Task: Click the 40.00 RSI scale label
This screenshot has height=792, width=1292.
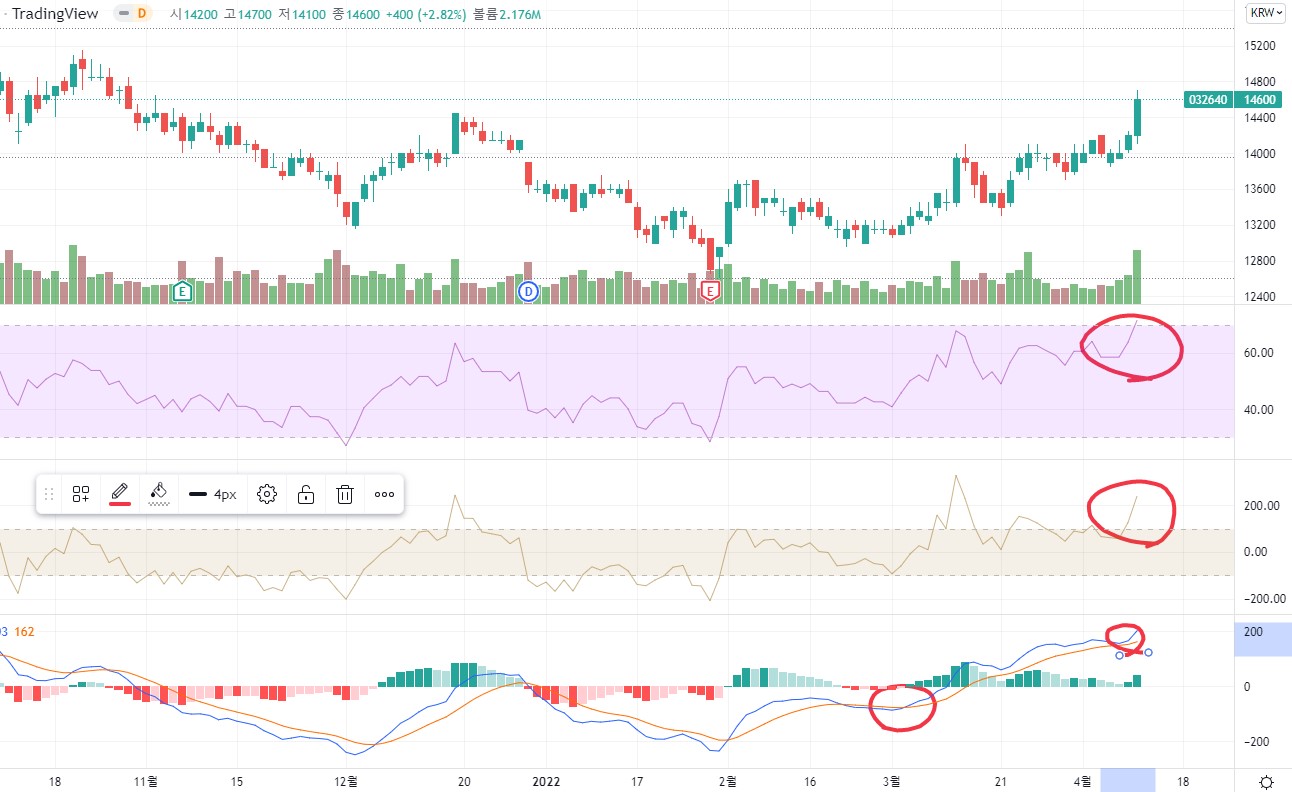Action: pyautogui.click(x=1257, y=409)
